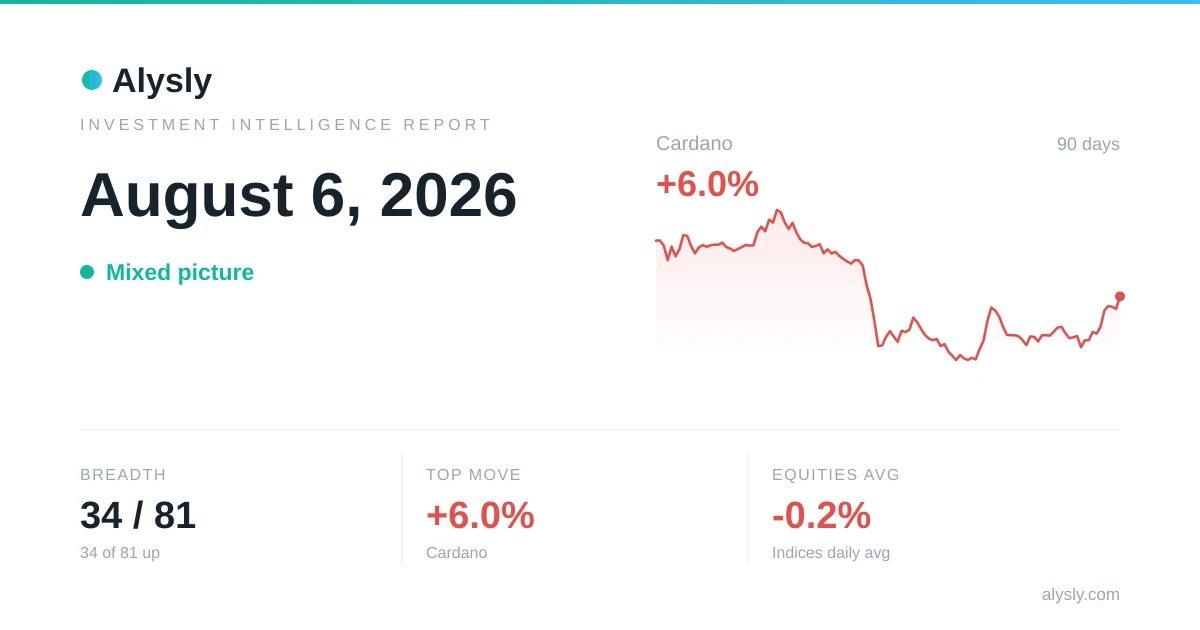Click the Alysly brand name
The image size is (1200, 630).
click(x=162, y=80)
